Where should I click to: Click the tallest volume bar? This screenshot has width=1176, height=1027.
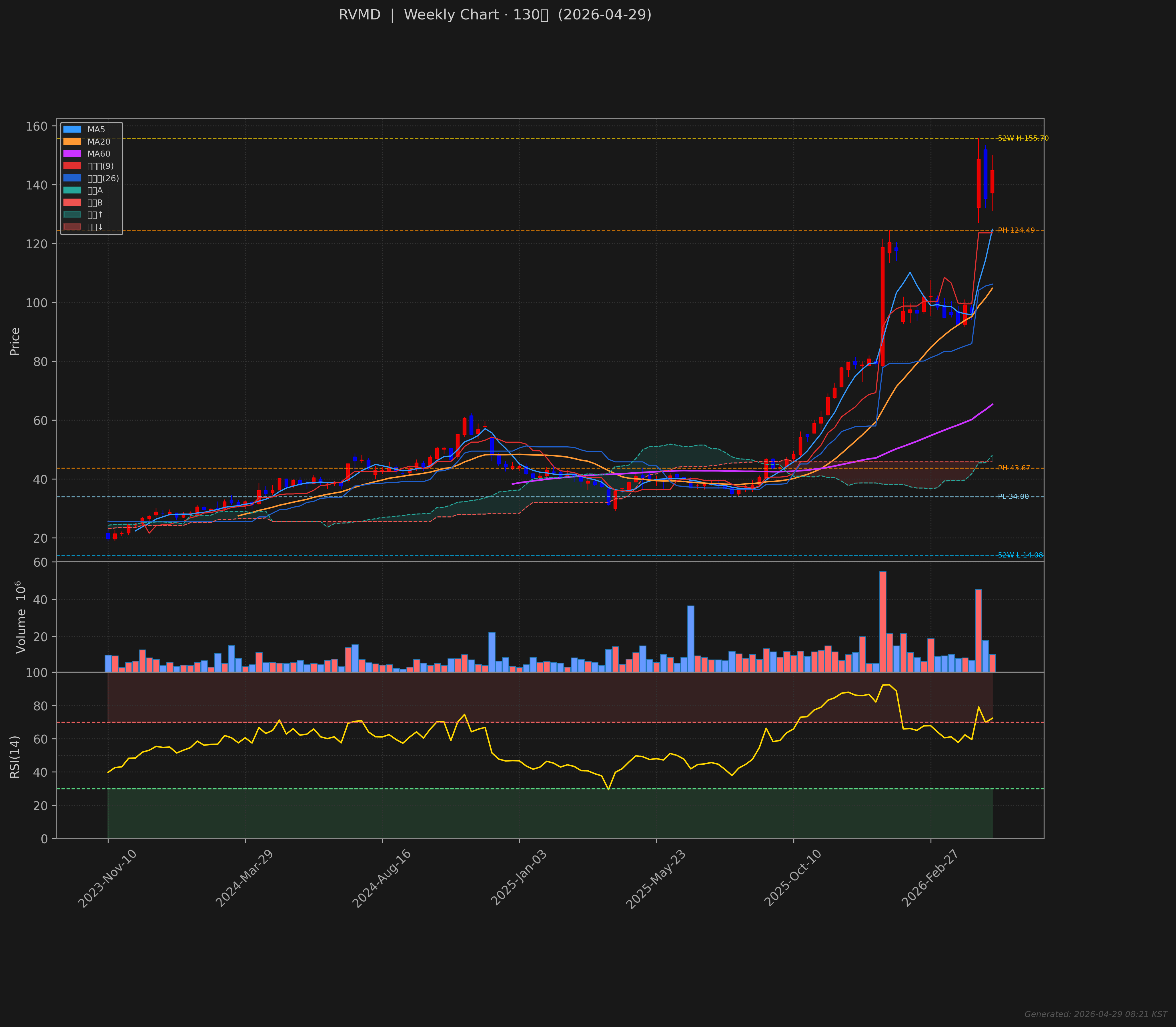(x=883, y=621)
